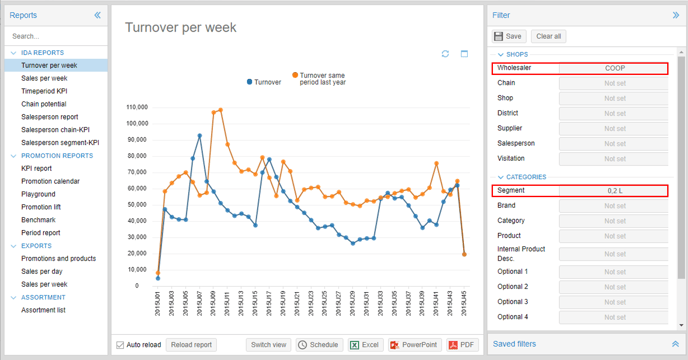Open the Salesperson chain-KPI report
Image resolution: width=688 pixels, height=360 pixels.
click(55, 130)
